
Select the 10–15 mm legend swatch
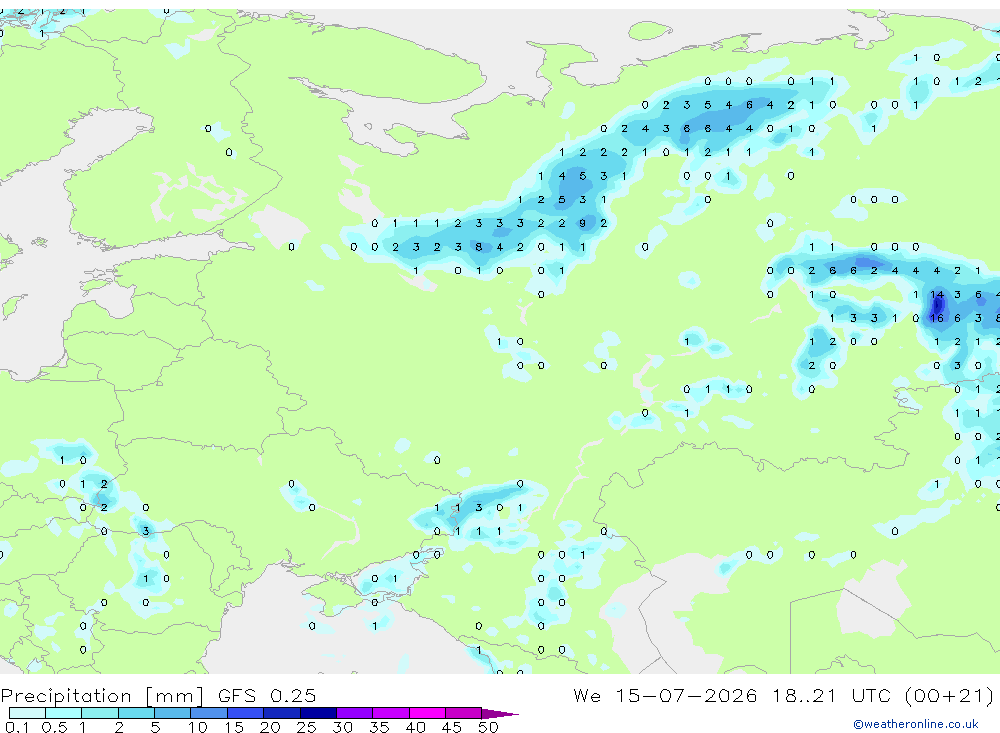[209, 713]
